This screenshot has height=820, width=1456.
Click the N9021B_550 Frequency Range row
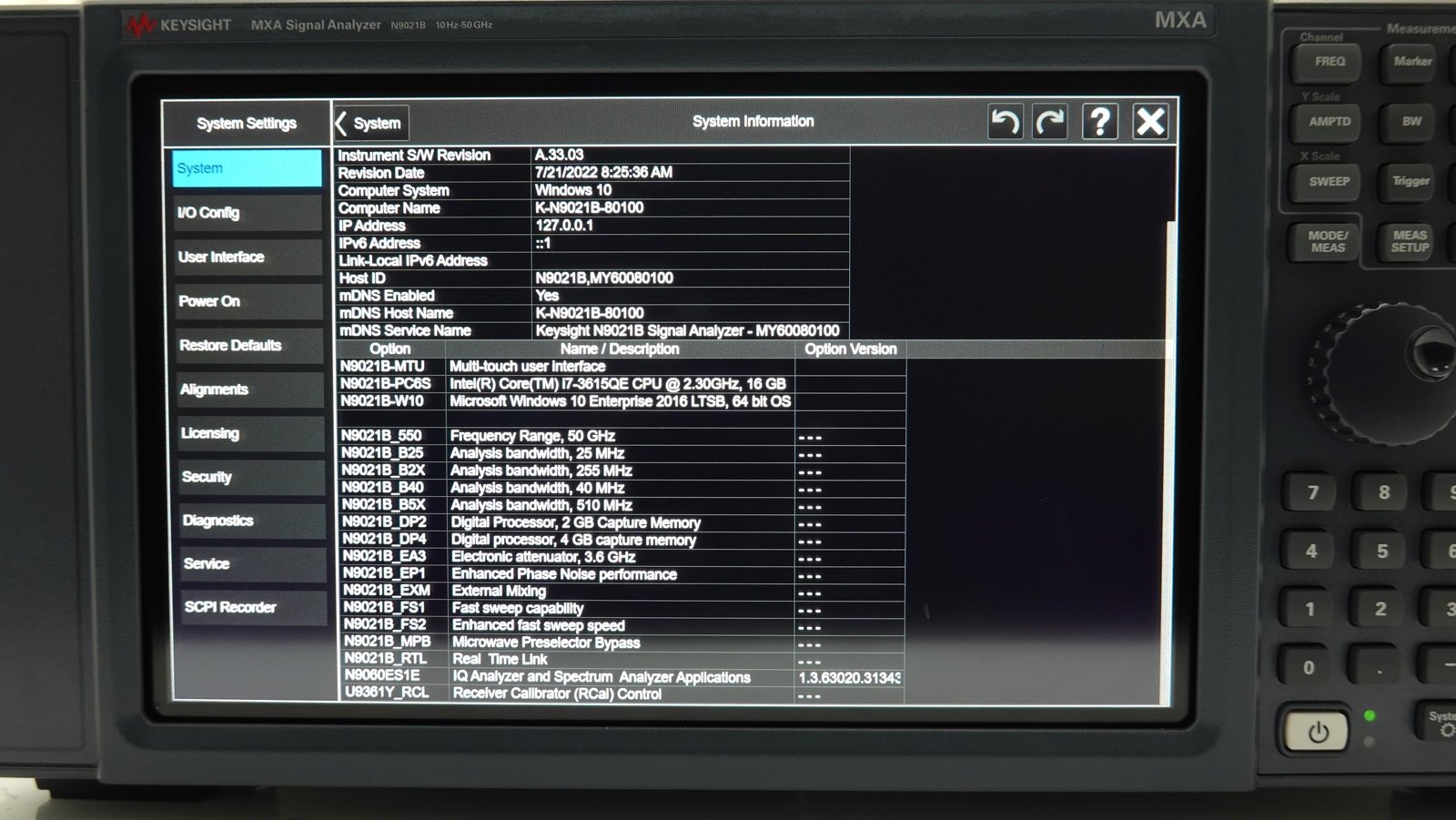pyautogui.click(x=622, y=436)
